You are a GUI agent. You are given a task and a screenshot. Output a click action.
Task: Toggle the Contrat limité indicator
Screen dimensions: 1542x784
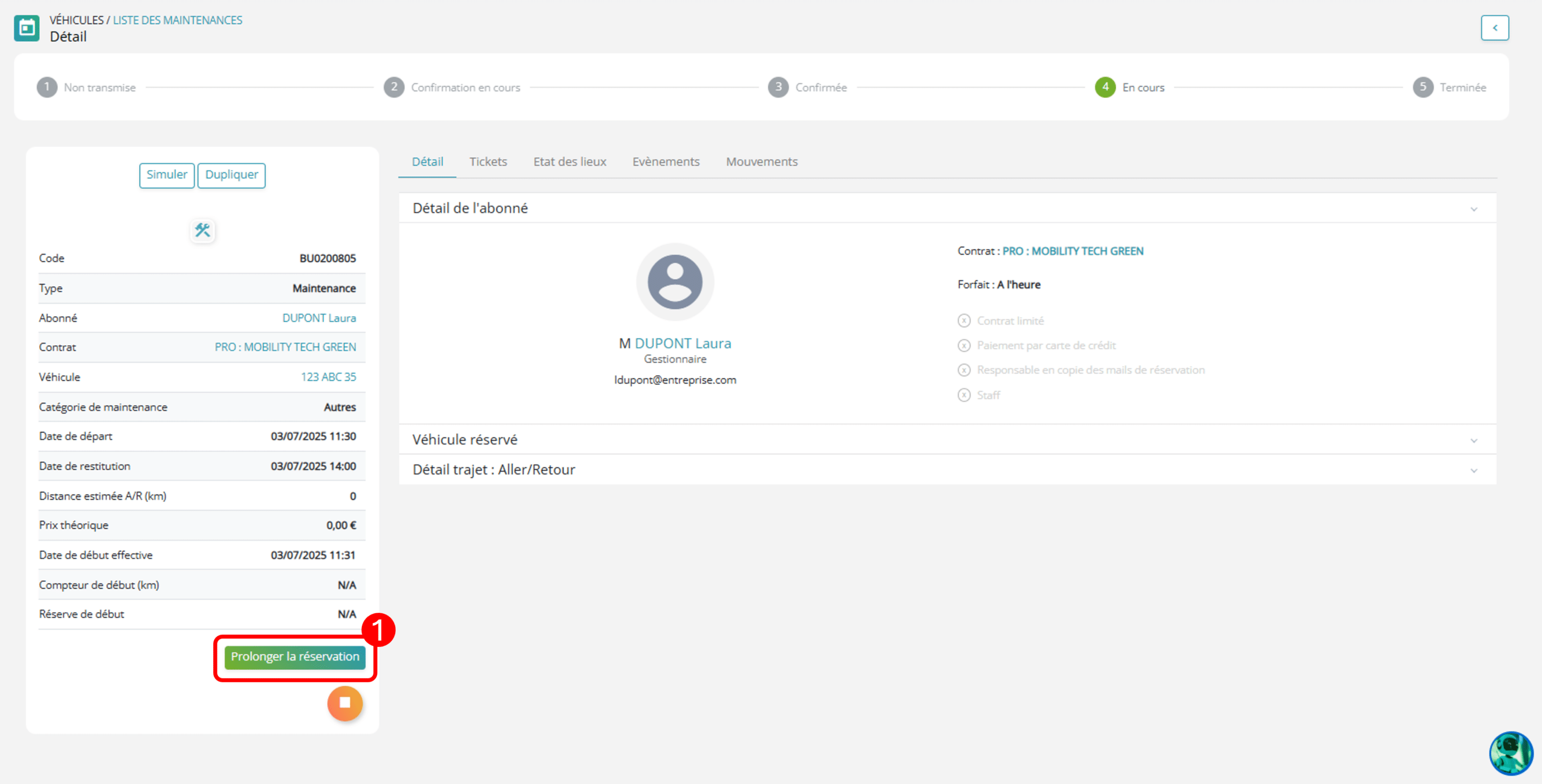tap(964, 321)
